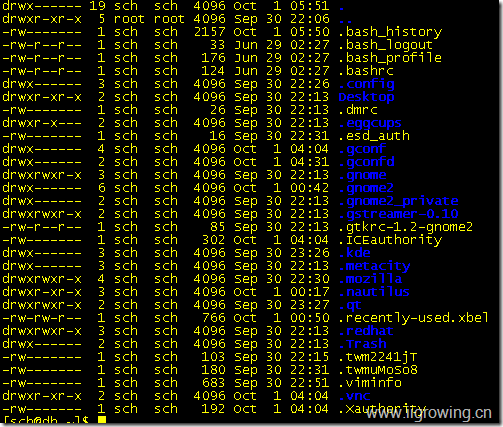Click the size 26 of .dmrc
The height and width of the screenshot is (427, 503).
point(217,110)
